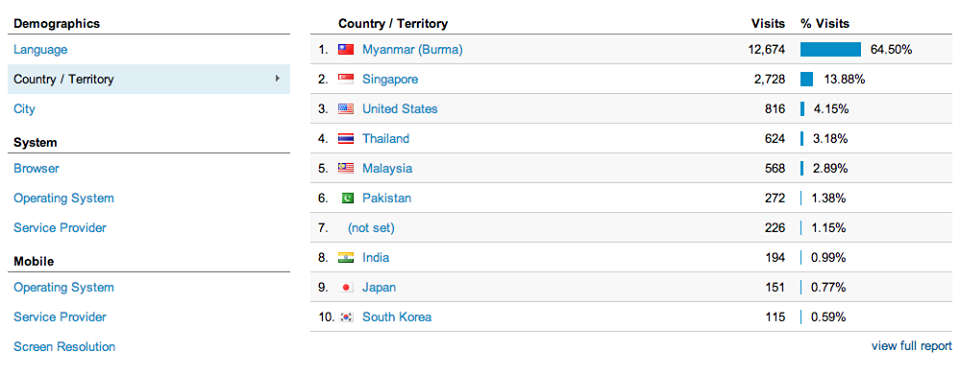The height and width of the screenshot is (374, 960).
Task: Open Service Provider under System
Action: pyautogui.click(x=60, y=228)
